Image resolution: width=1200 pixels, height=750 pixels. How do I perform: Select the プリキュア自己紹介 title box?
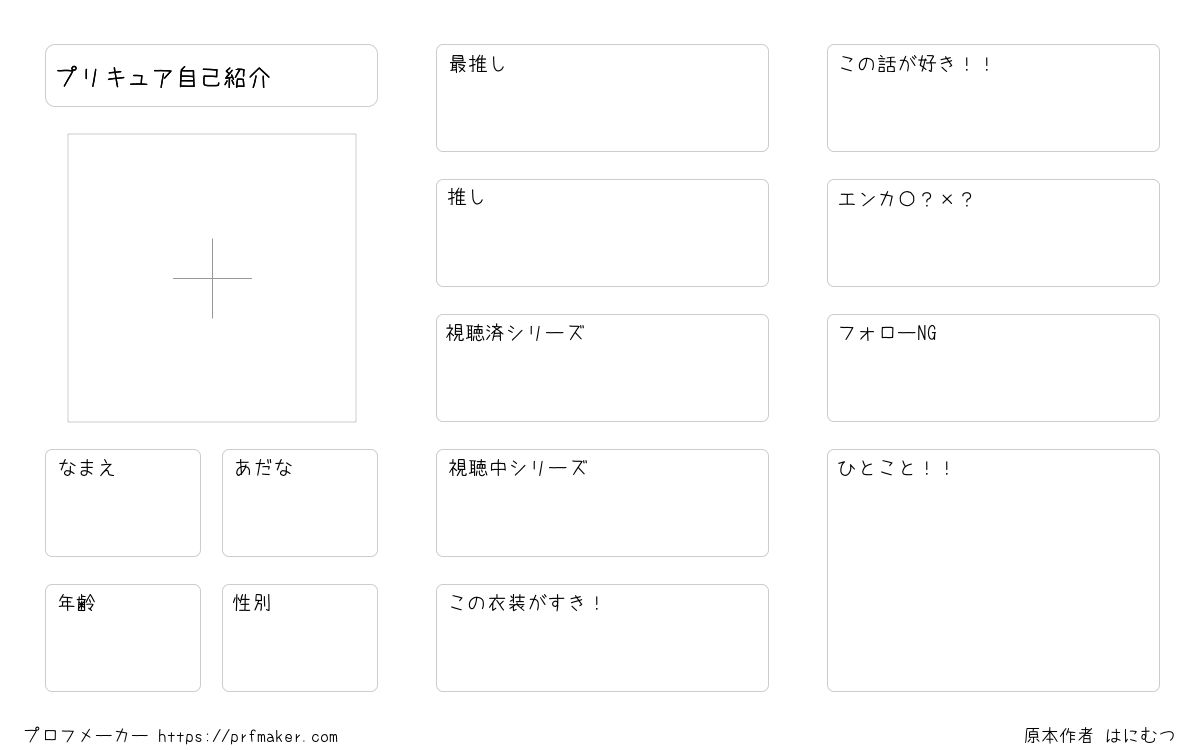[x=211, y=75]
